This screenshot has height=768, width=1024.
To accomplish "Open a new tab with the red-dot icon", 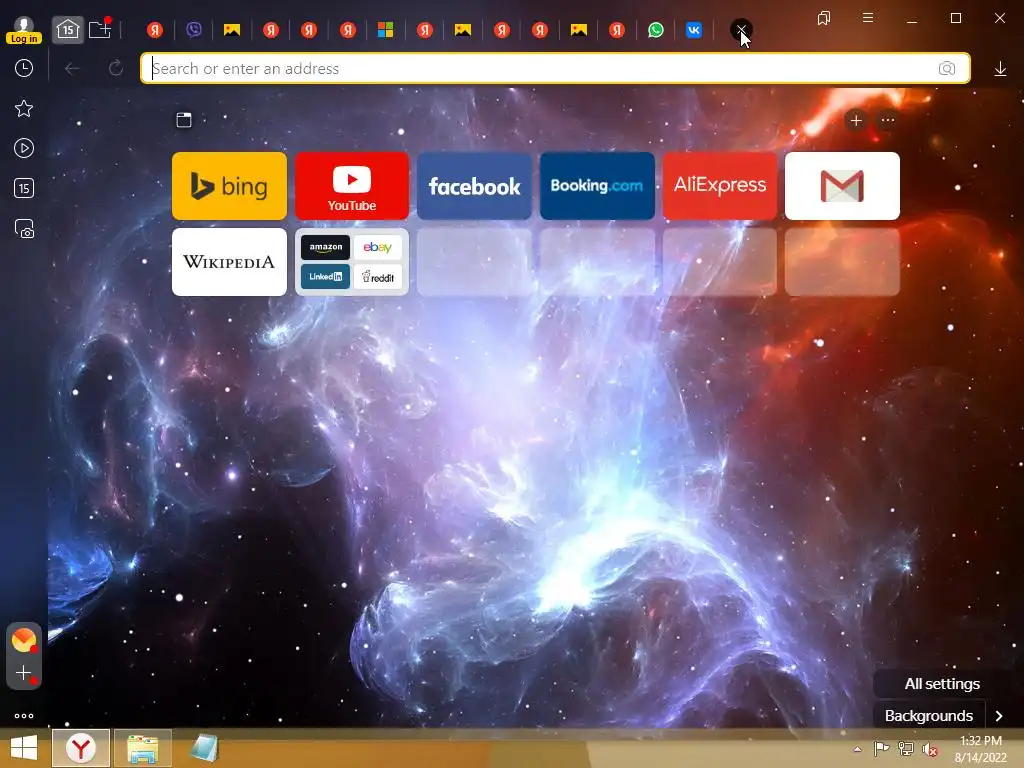I will tap(100, 29).
